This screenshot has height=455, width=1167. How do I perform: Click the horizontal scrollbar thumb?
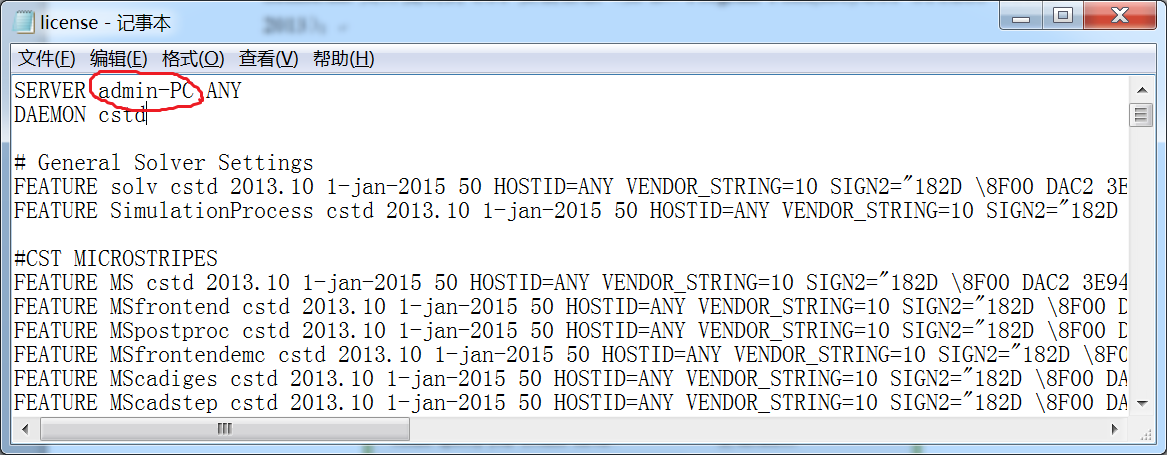pyautogui.click(x=225, y=429)
